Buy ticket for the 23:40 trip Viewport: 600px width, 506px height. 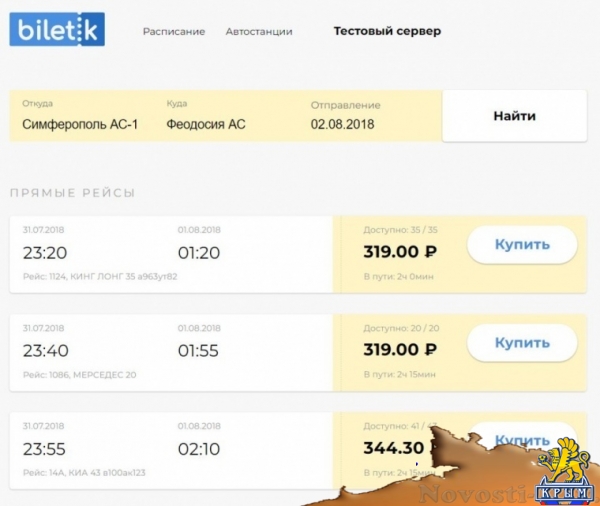click(522, 343)
